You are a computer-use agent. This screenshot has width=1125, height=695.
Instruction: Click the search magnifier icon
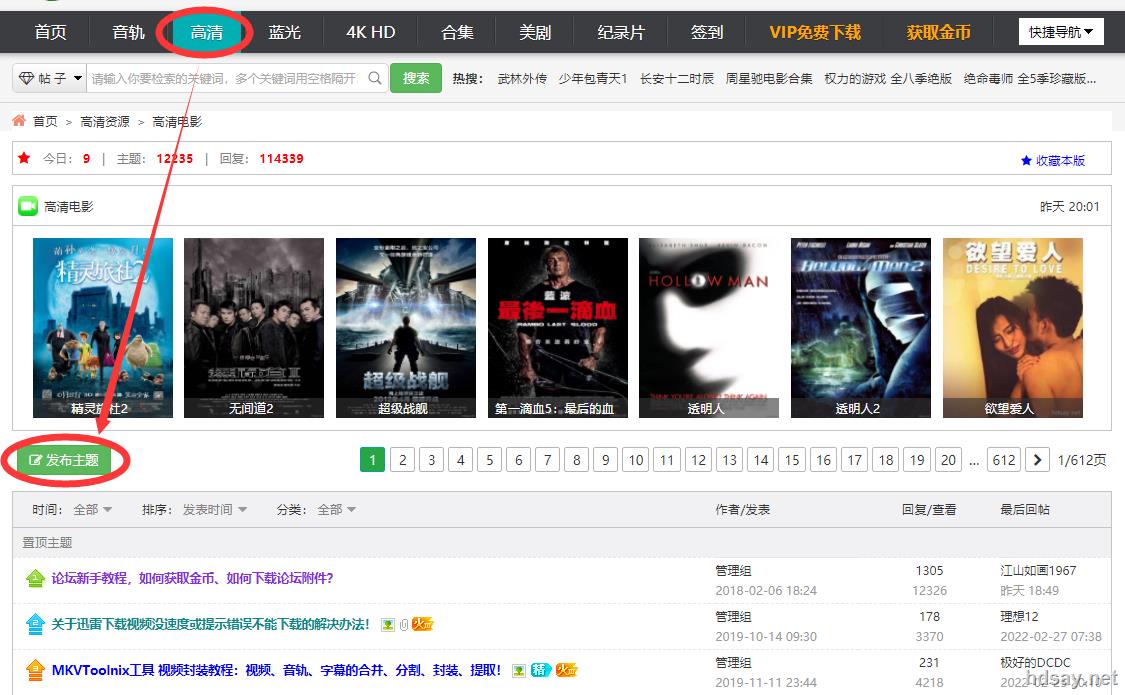375,77
